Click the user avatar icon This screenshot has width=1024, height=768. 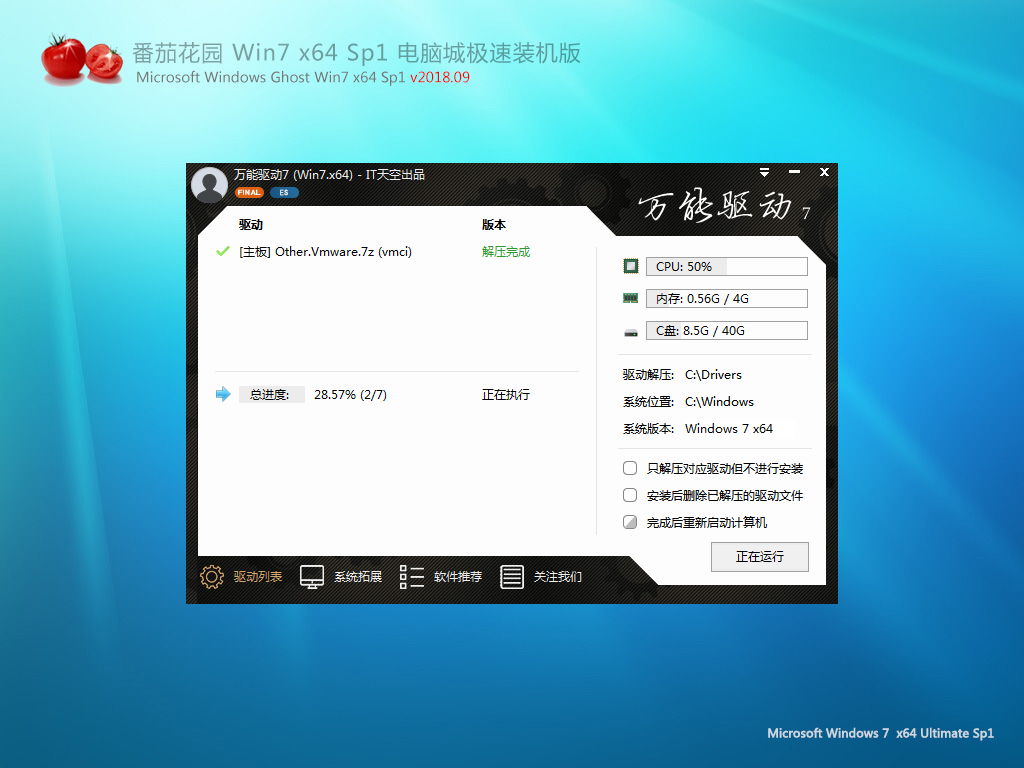[x=209, y=185]
